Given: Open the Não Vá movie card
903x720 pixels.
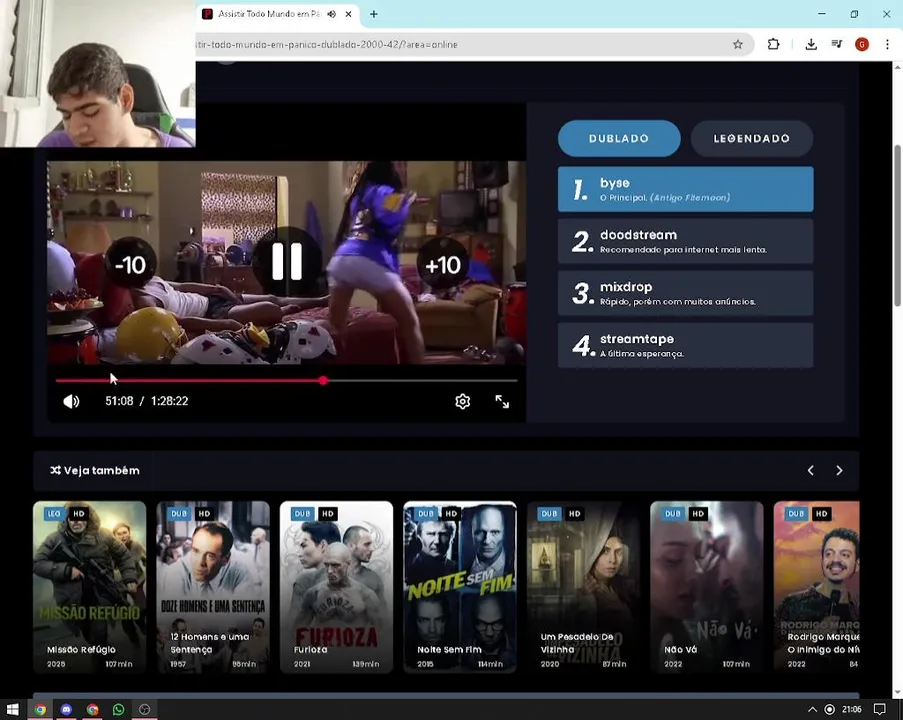Looking at the screenshot, I should click(x=707, y=586).
